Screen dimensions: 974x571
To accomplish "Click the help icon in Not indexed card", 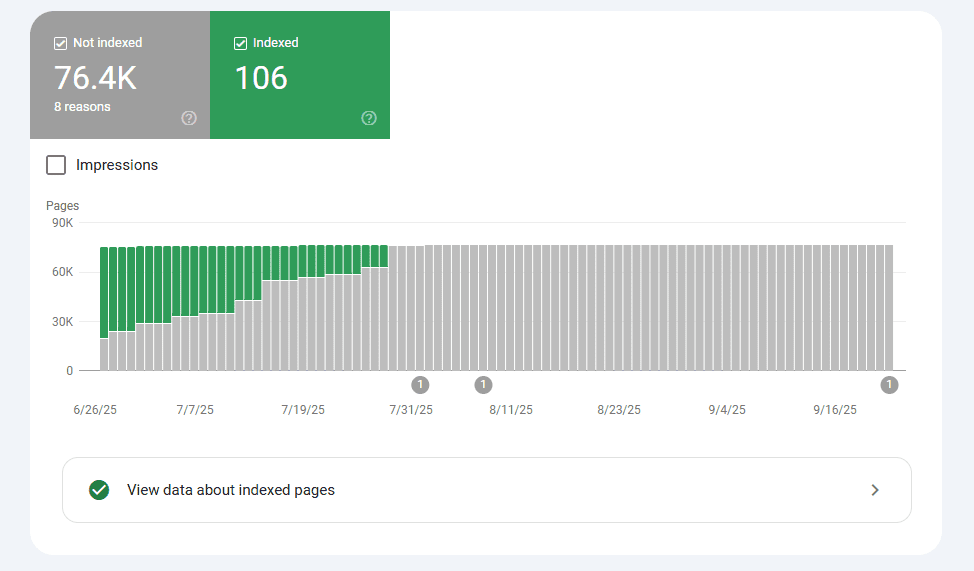I will point(189,118).
